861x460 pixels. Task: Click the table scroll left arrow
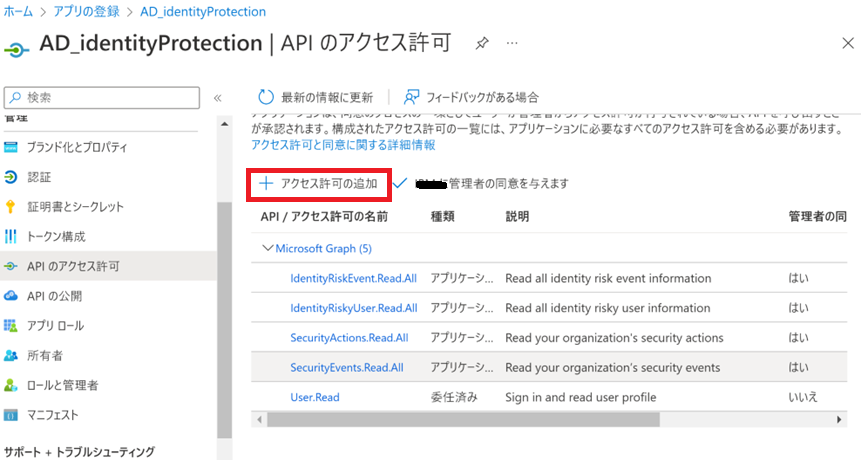point(259,420)
